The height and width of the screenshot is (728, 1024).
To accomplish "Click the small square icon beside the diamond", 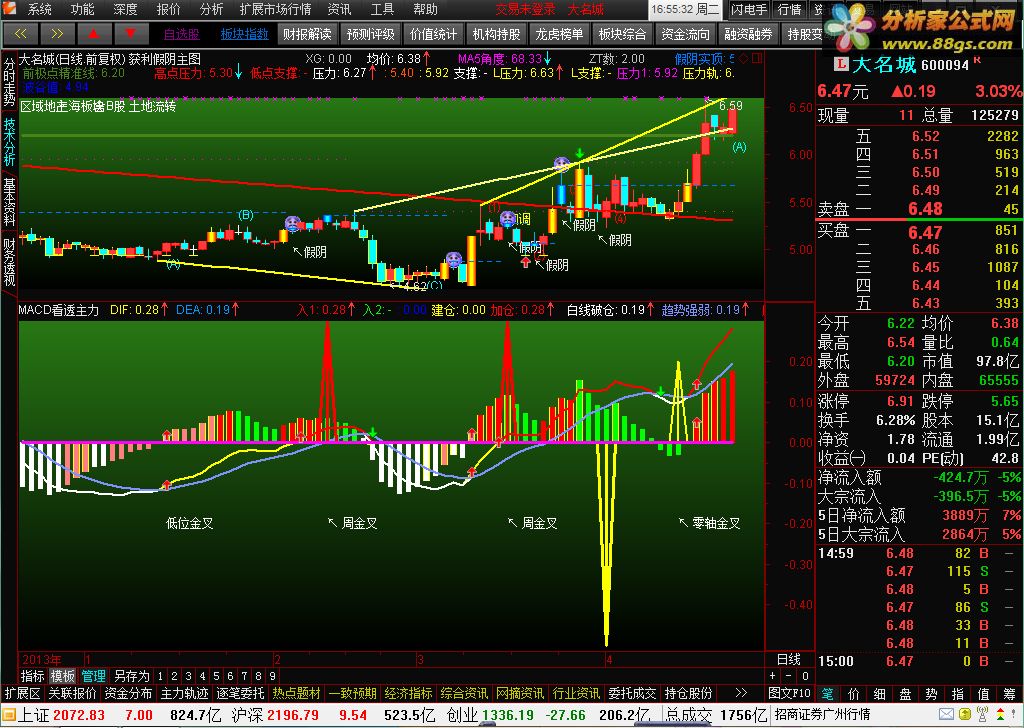I will [x=757, y=59].
